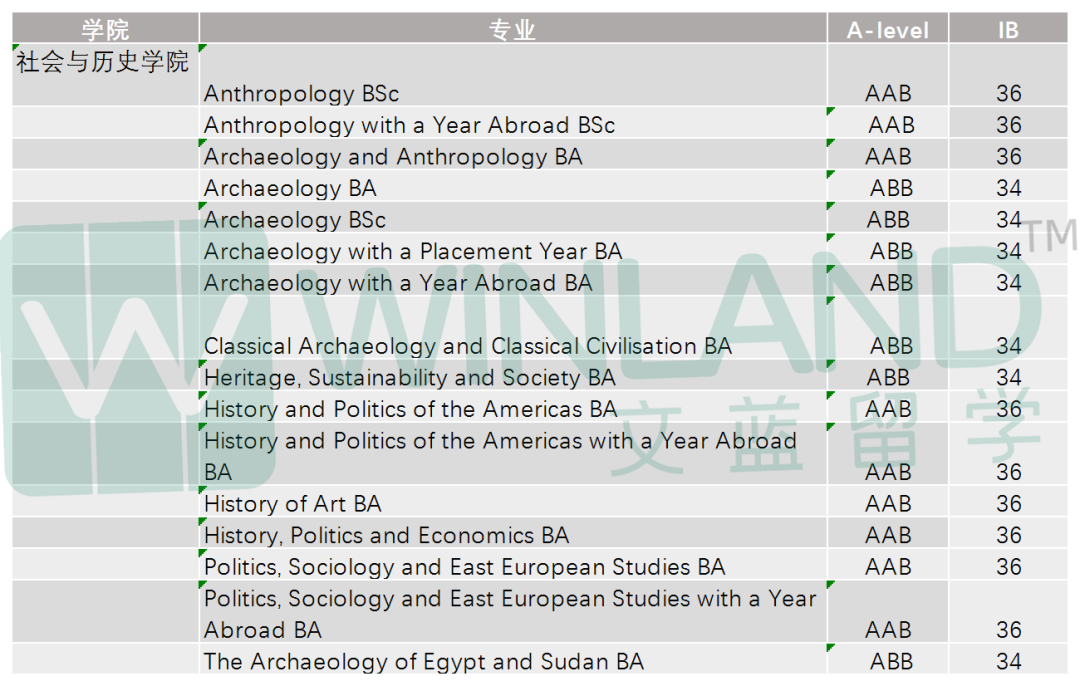Select the 专业 column header
Screen dimensions: 1080x686
(x=512, y=30)
